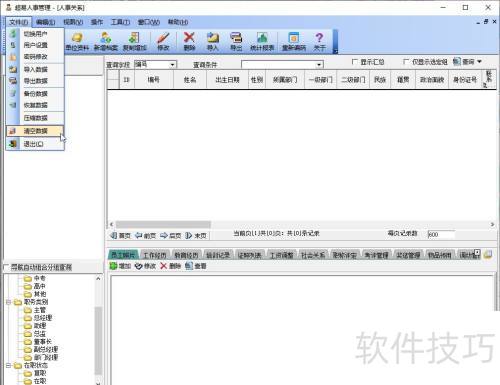Collapse the 职务类别 tree node
The image size is (500, 385).
pos(8,302)
